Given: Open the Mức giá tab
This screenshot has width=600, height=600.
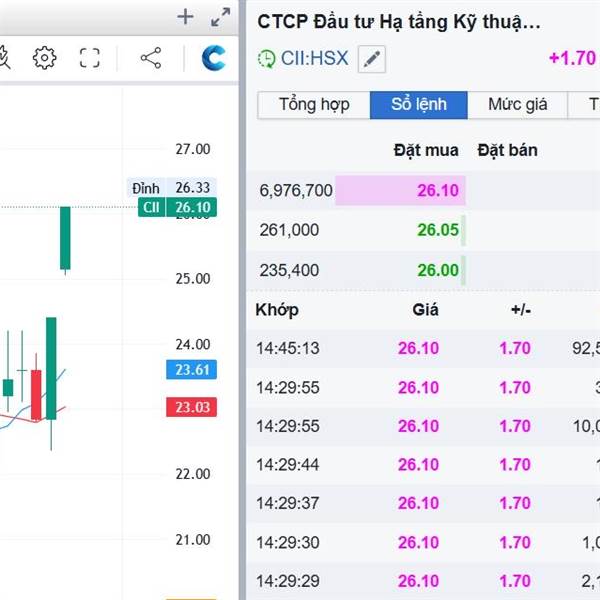Looking at the screenshot, I should (517, 104).
